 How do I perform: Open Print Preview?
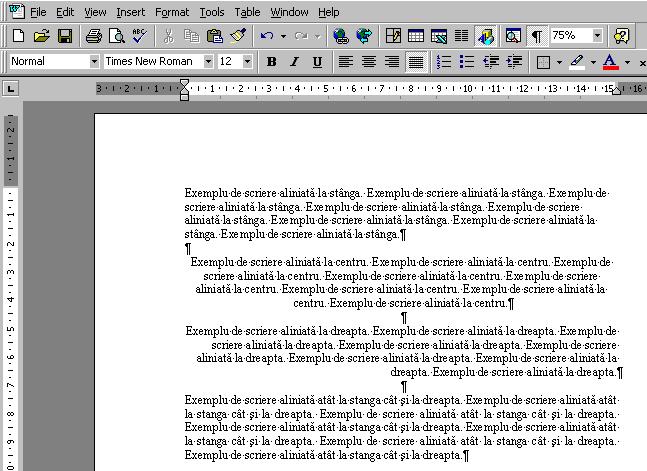click(x=117, y=36)
